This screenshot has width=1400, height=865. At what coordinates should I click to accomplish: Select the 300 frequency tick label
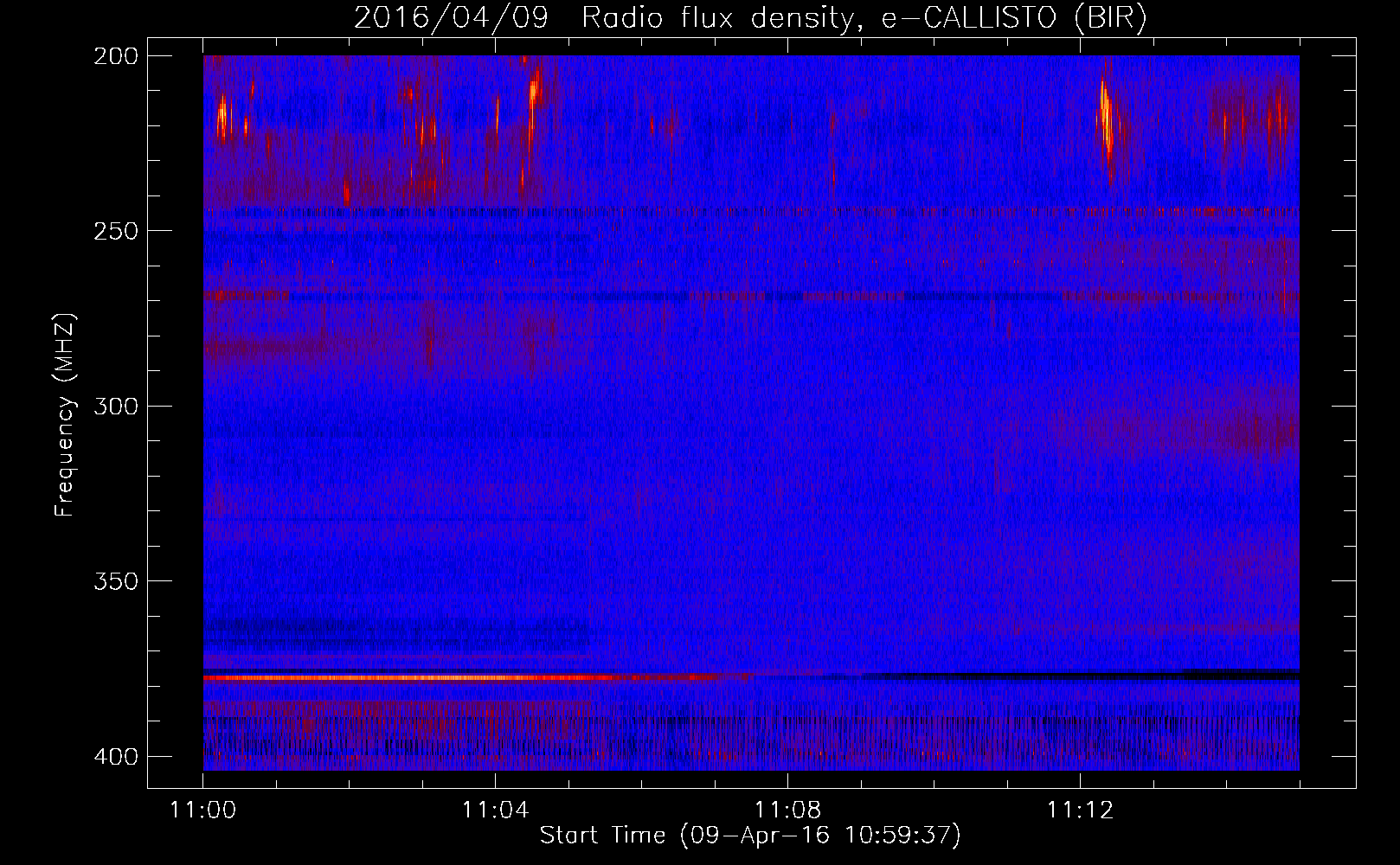pos(114,406)
